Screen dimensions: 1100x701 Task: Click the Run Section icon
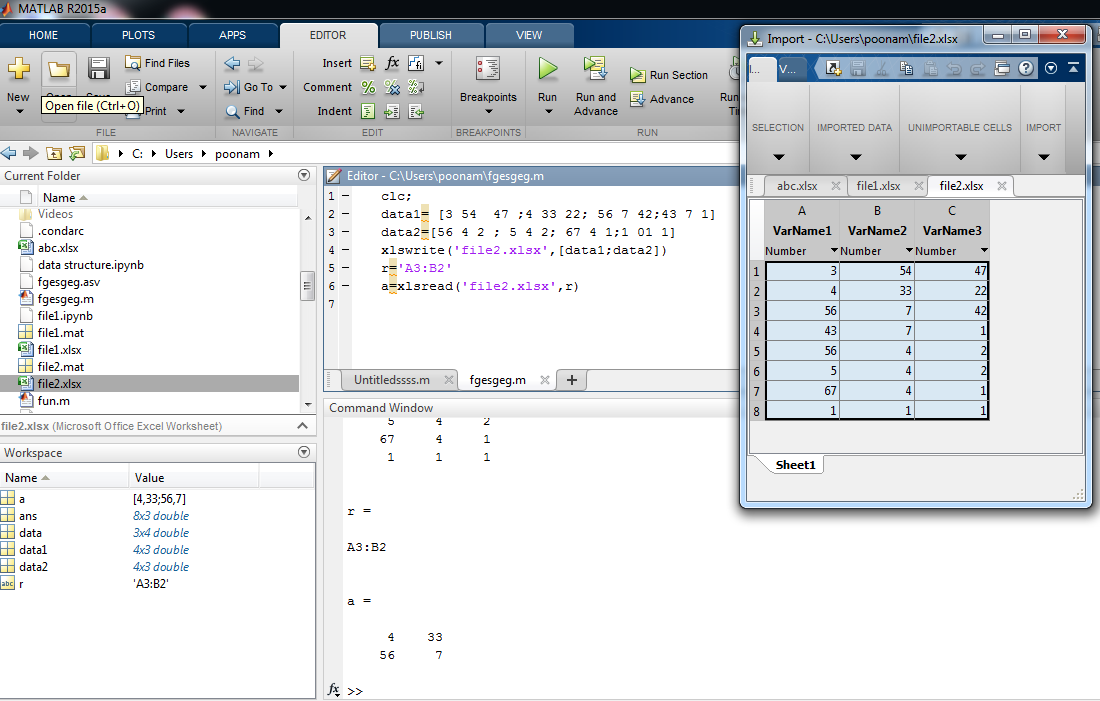coord(637,75)
